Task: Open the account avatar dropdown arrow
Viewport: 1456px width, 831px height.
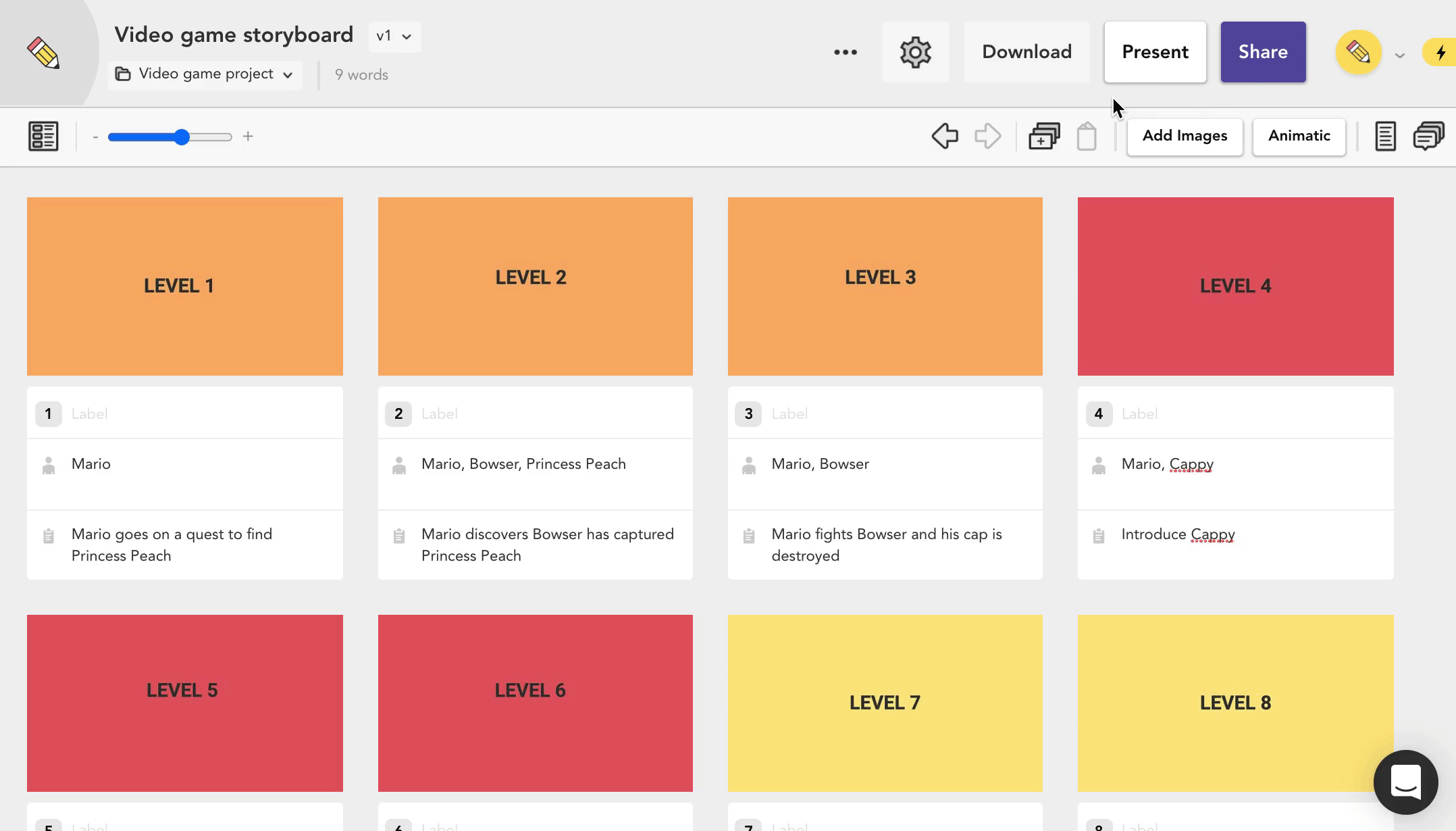Action: coord(1400,55)
